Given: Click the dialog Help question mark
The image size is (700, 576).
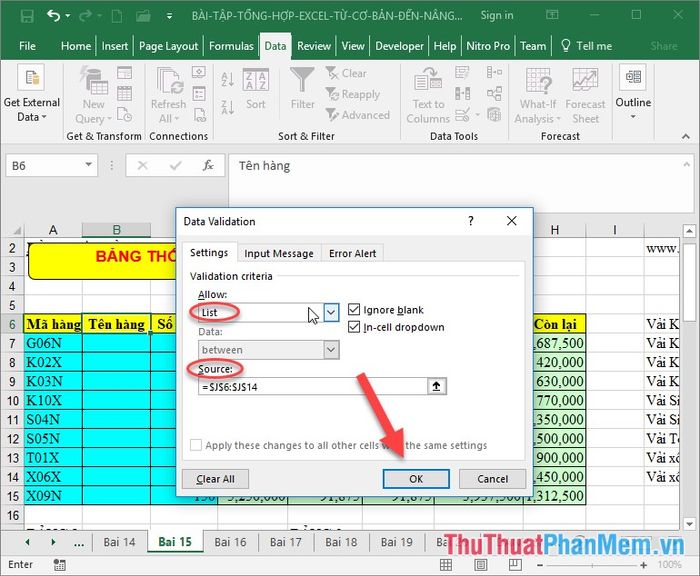Looking at the screenshot, I should (471, 221).
